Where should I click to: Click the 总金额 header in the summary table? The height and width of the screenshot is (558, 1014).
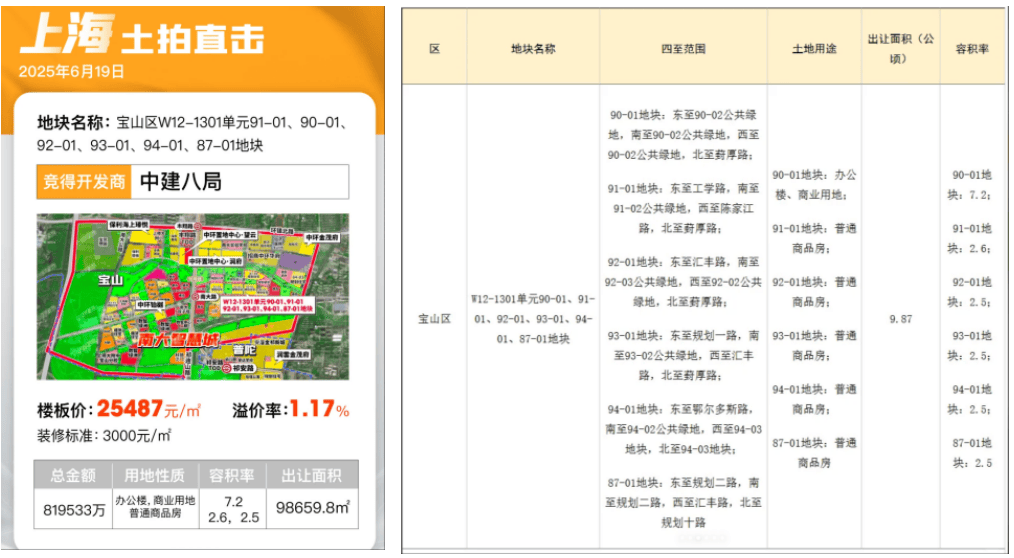point(70,475)
